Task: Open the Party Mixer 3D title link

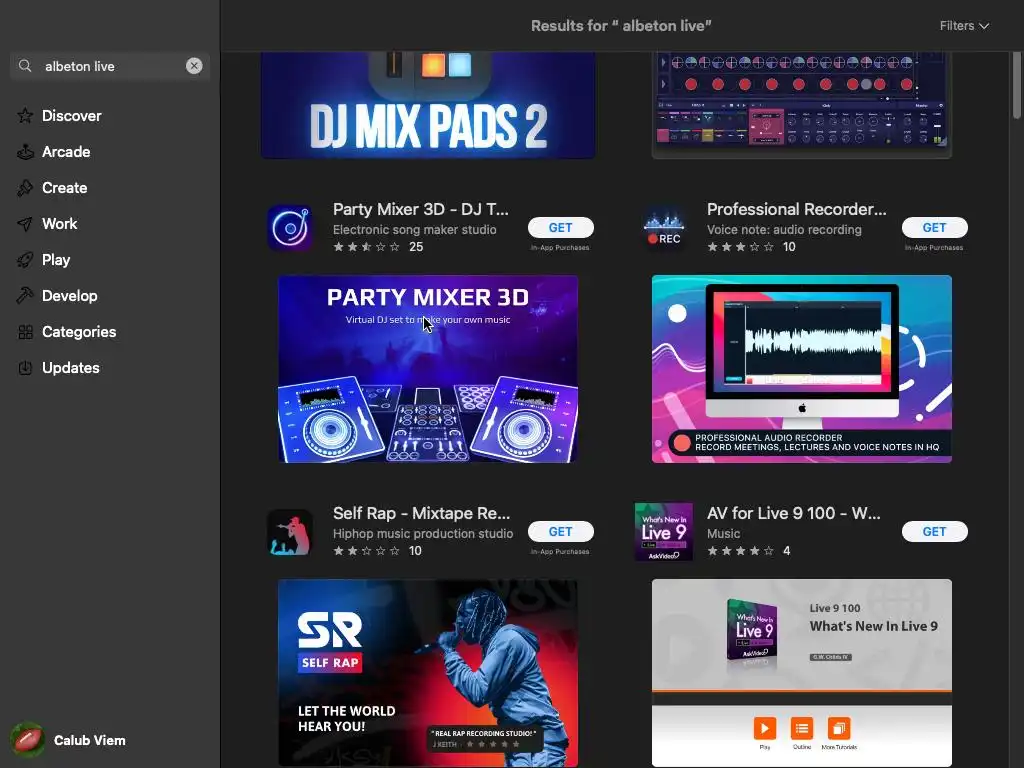Action: [x=421, y=209]
